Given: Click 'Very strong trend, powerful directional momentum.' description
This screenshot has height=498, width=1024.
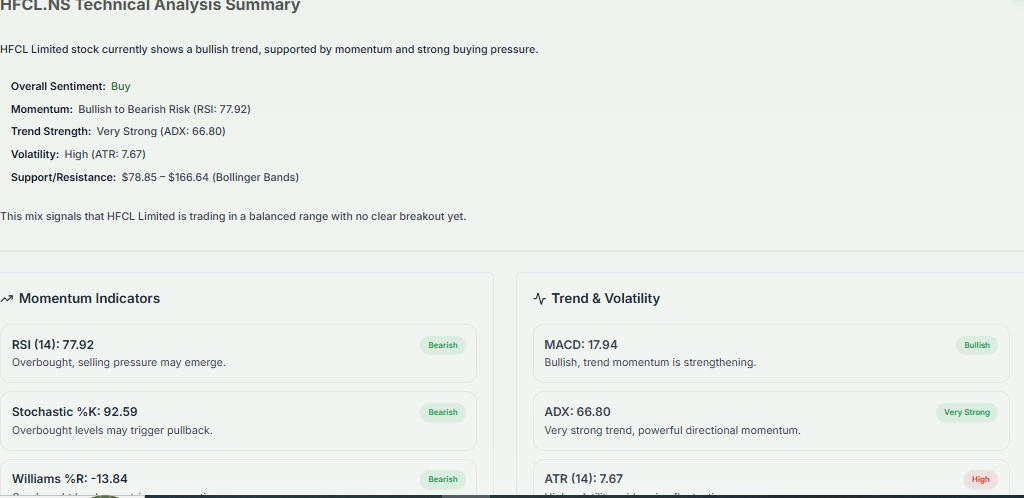Looking at the screenshot, I should point(672,431).
